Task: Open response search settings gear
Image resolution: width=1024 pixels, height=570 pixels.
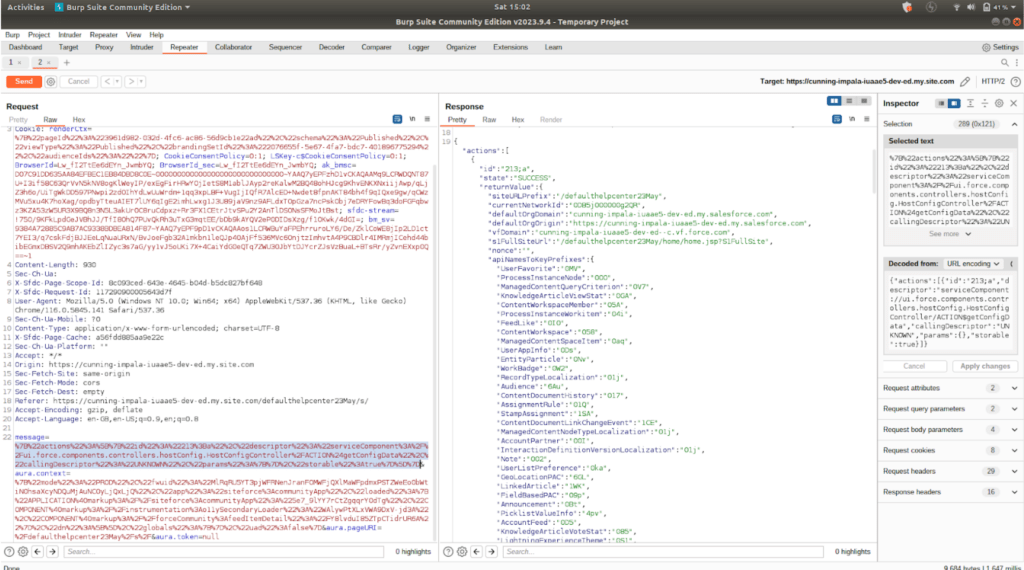Action: [x=462, y=552]
